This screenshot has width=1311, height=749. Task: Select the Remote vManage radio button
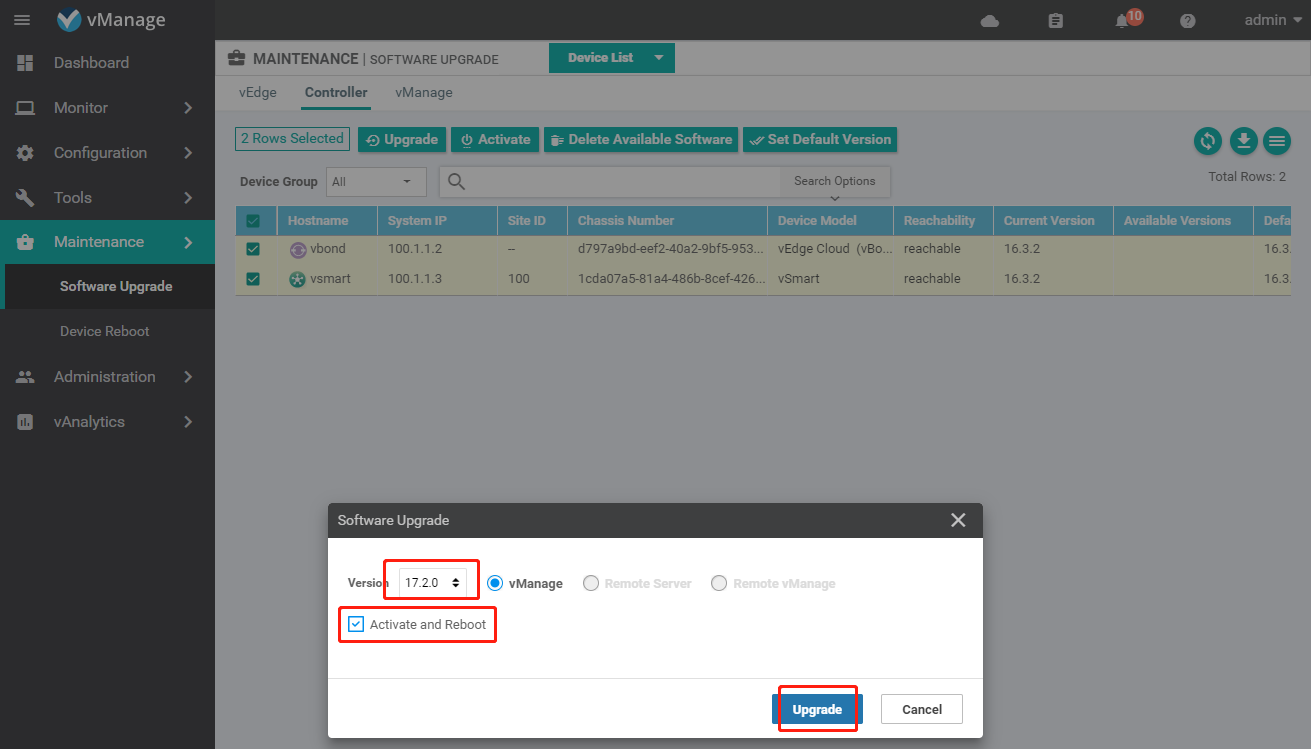(719, 583)
